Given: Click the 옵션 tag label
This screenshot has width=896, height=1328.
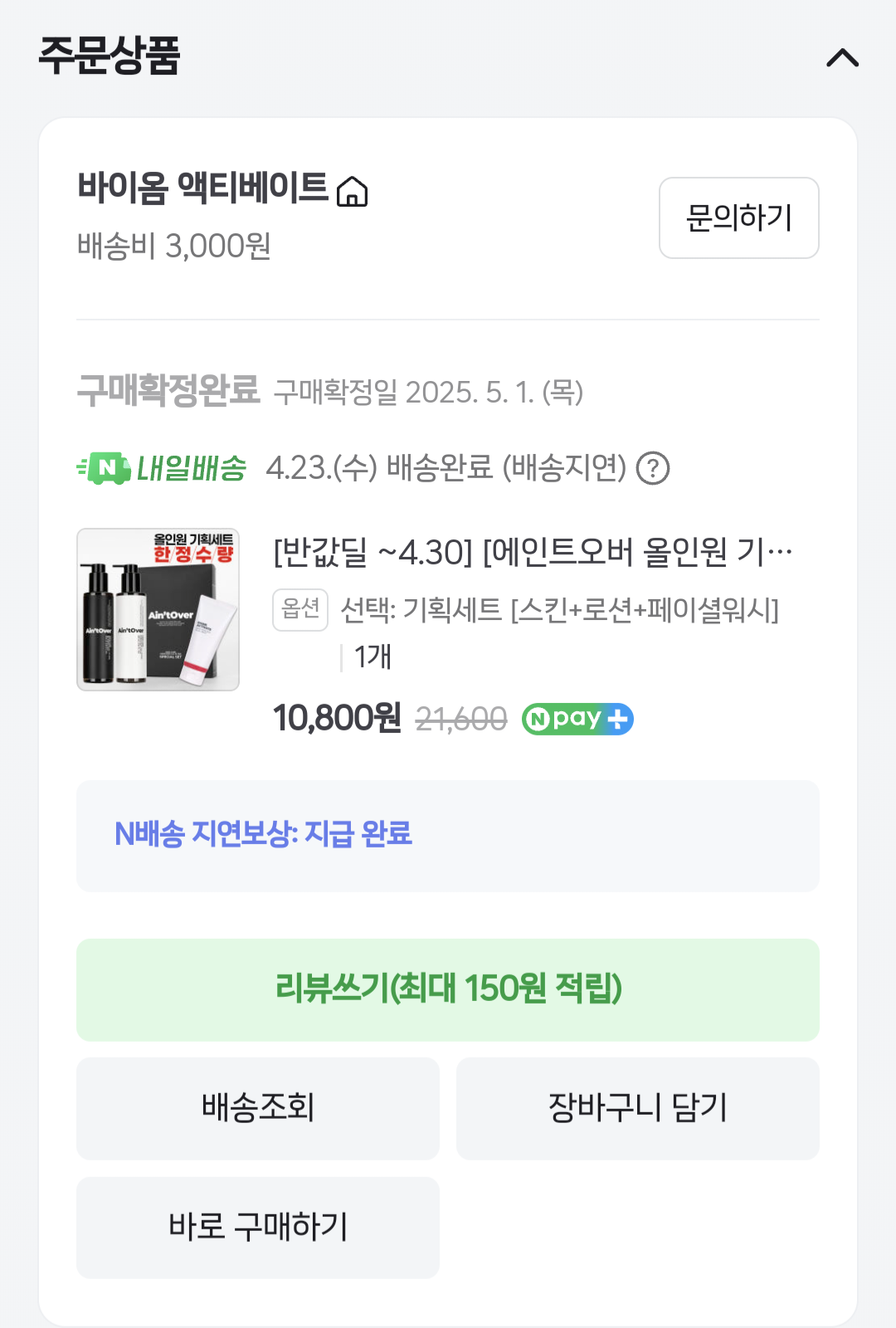Looking at the screenshot, I should (x=300, y=610).
